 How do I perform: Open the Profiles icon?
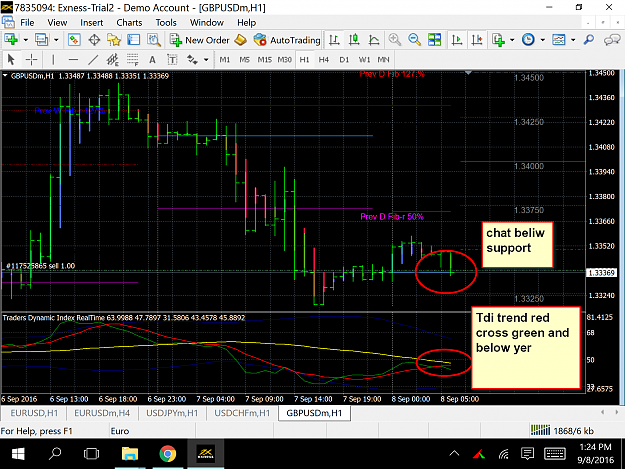click(x=41, y=39)
